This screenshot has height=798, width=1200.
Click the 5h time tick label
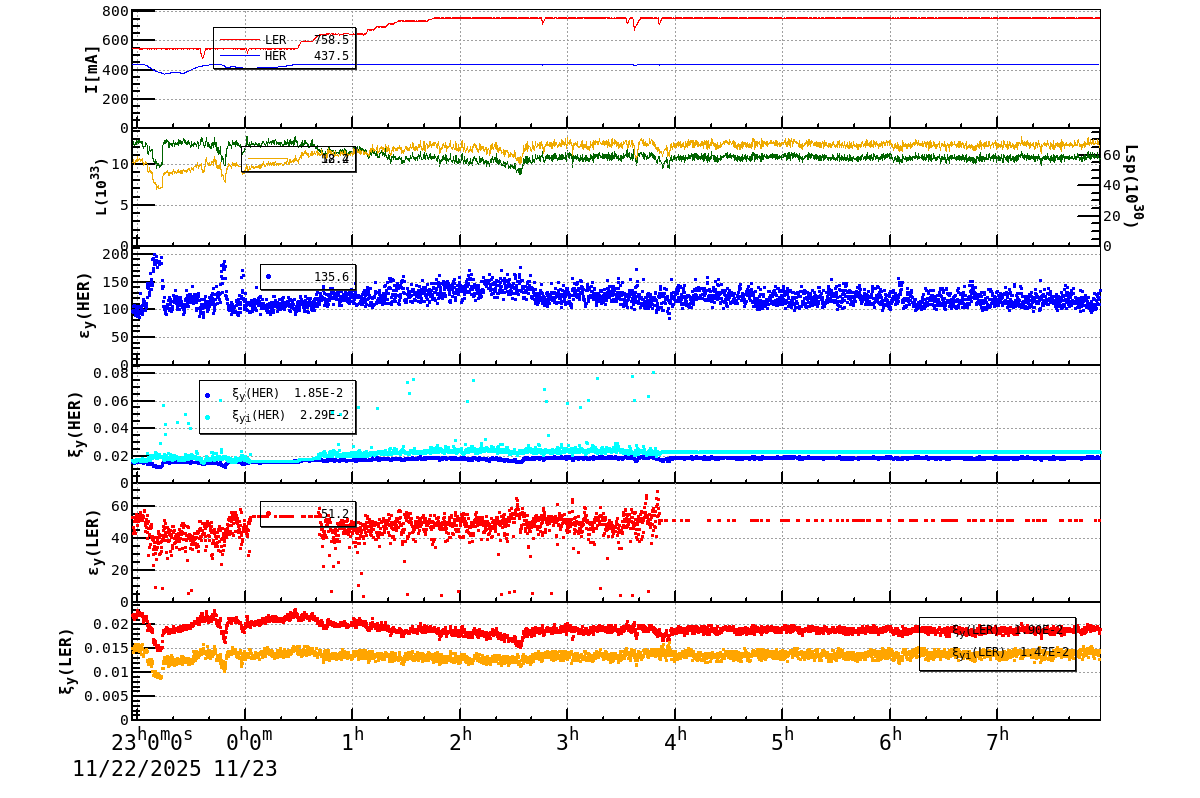pos(783,741)
